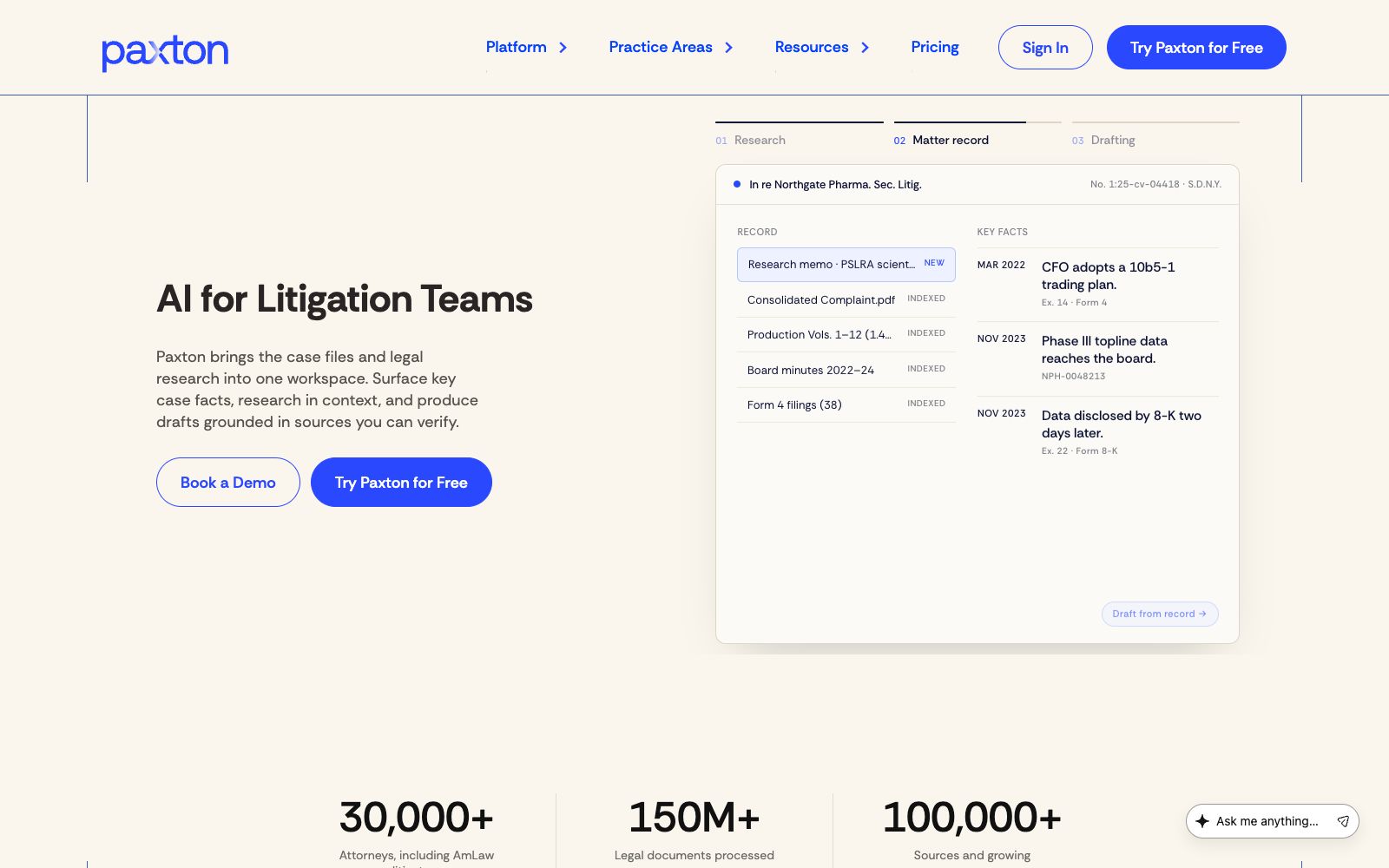Click the Sign In button
The height and width of the screenshot is (868, 1389).
[1045, 48]
